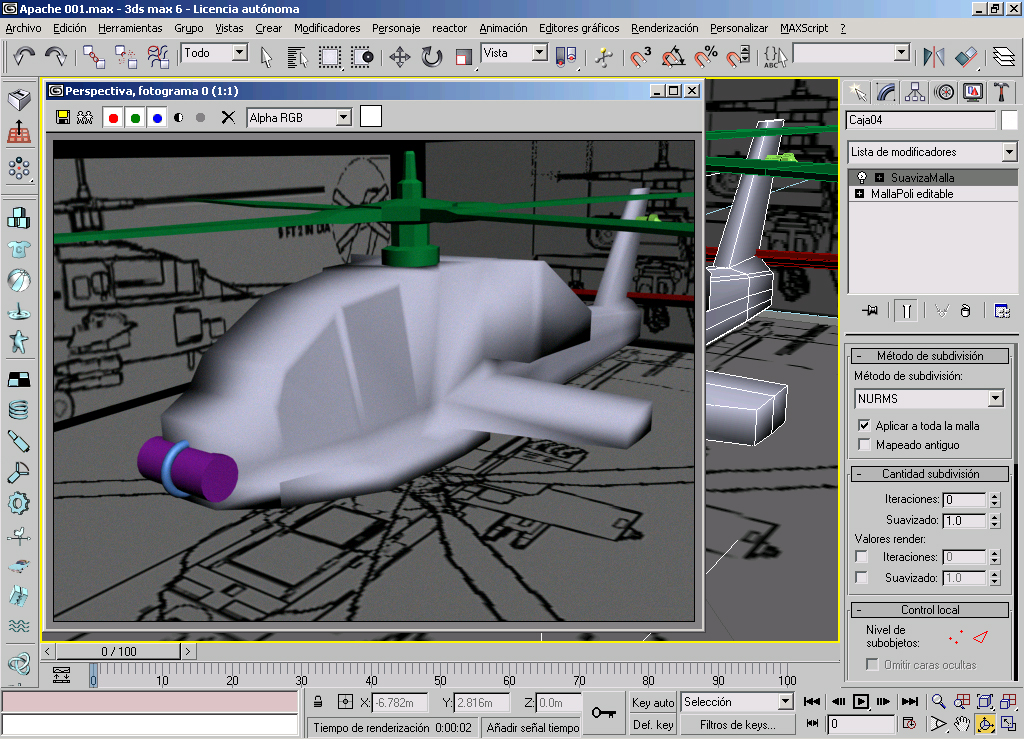Image resolution: width=1024 pixels, height=739 pixels.
Task: Click the Redo arrow icon
Action: pyautogui.click(x=56, y=56)
